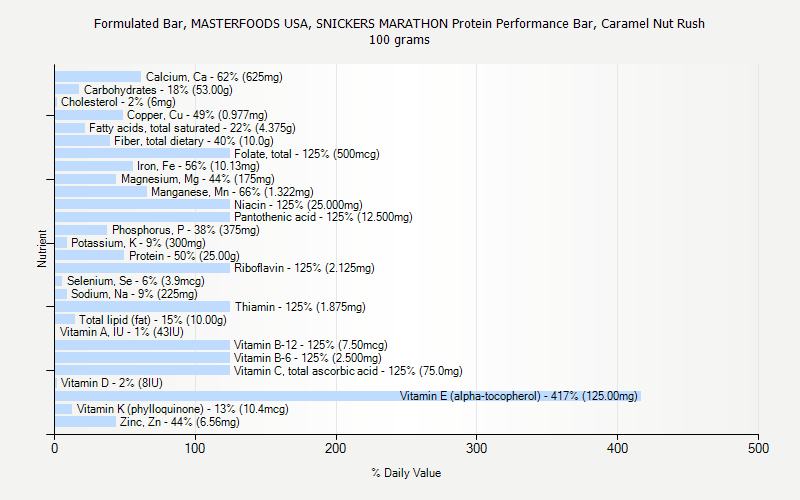Click the Zinc, Zn - 44% label
Screen dimensions: 800x500
pos(180,422)
